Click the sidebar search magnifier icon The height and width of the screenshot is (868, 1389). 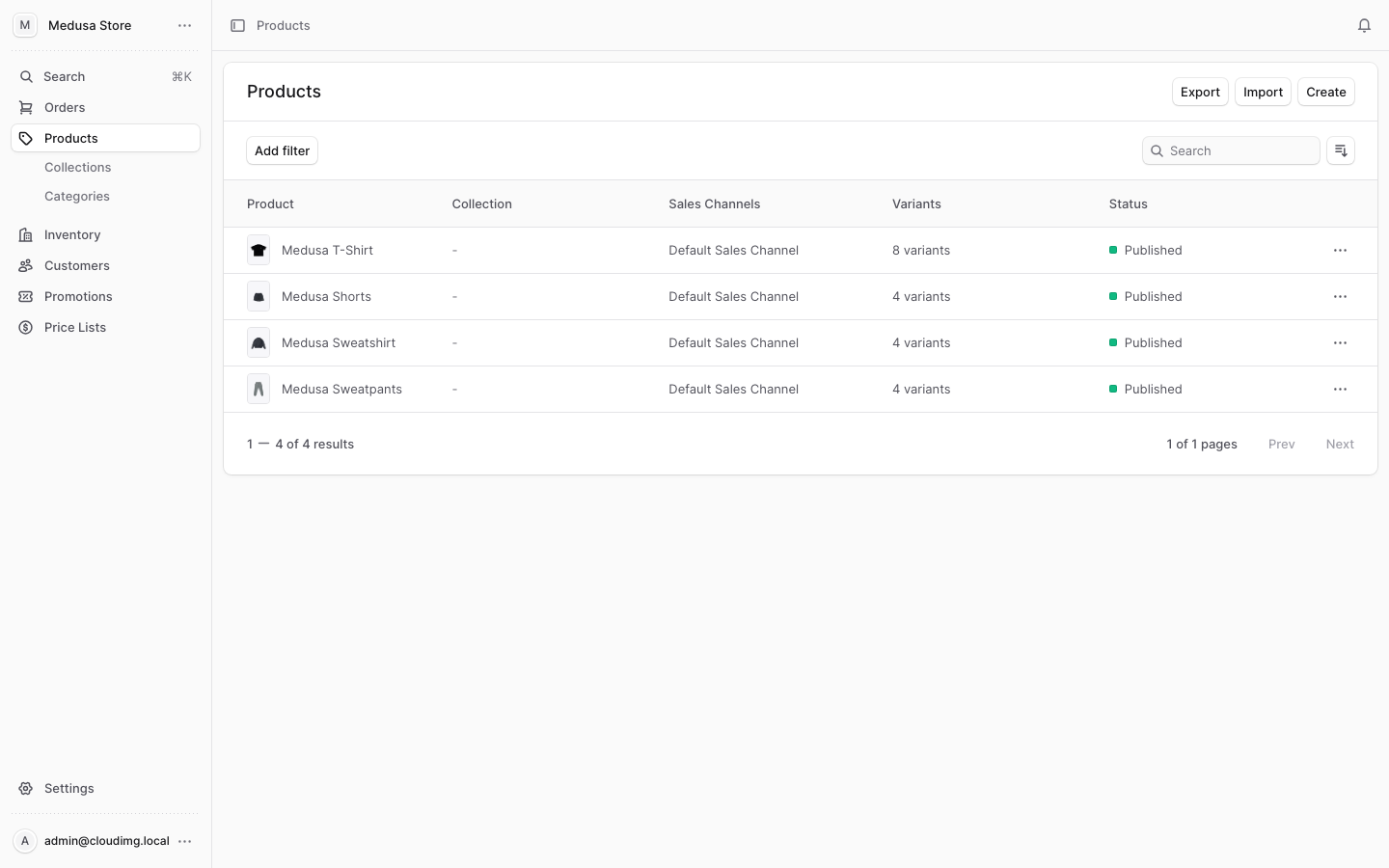[x=26, y=76]
